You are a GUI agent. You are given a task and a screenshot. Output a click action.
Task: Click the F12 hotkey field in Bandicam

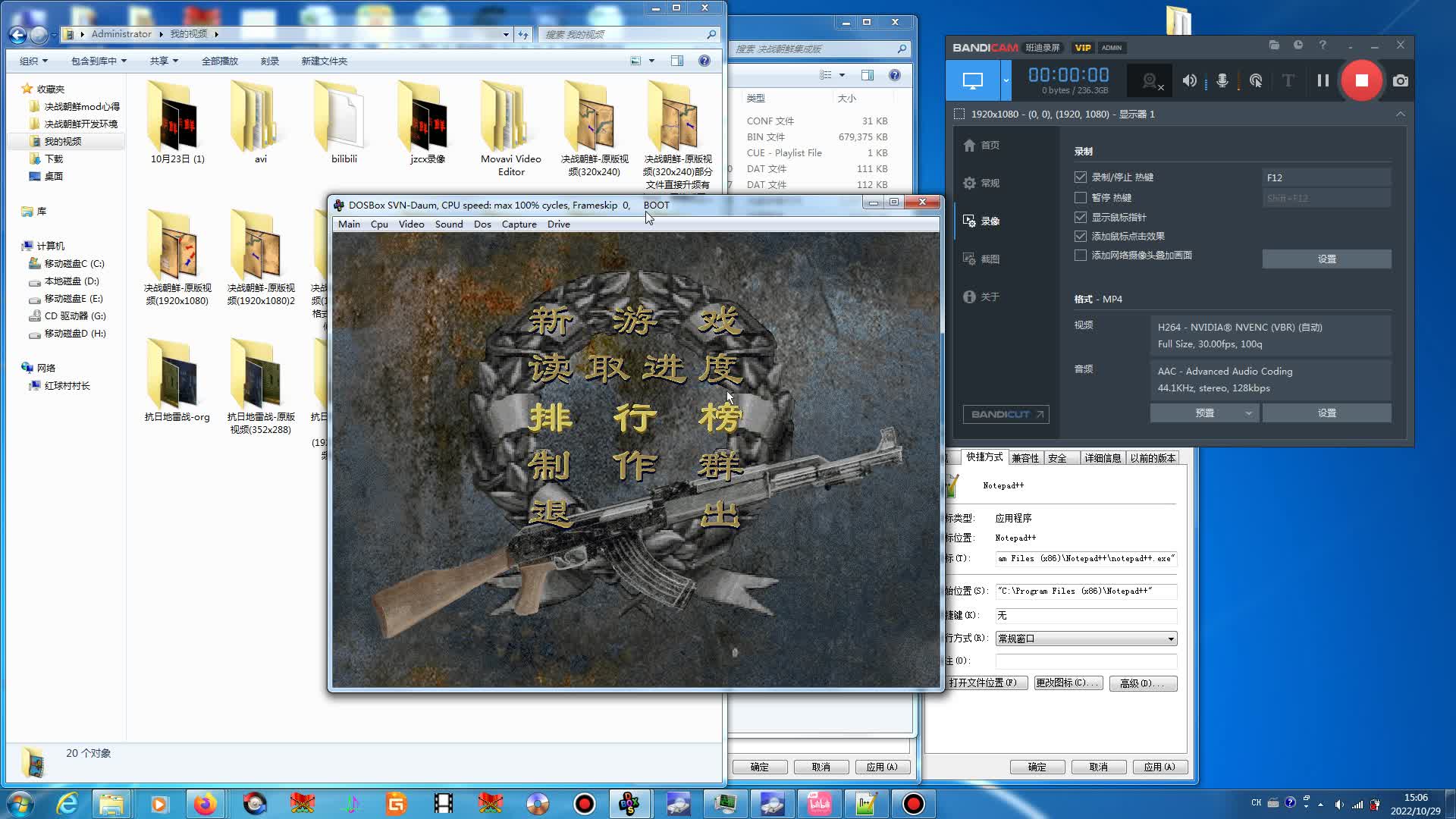(x=1326, y=177)
